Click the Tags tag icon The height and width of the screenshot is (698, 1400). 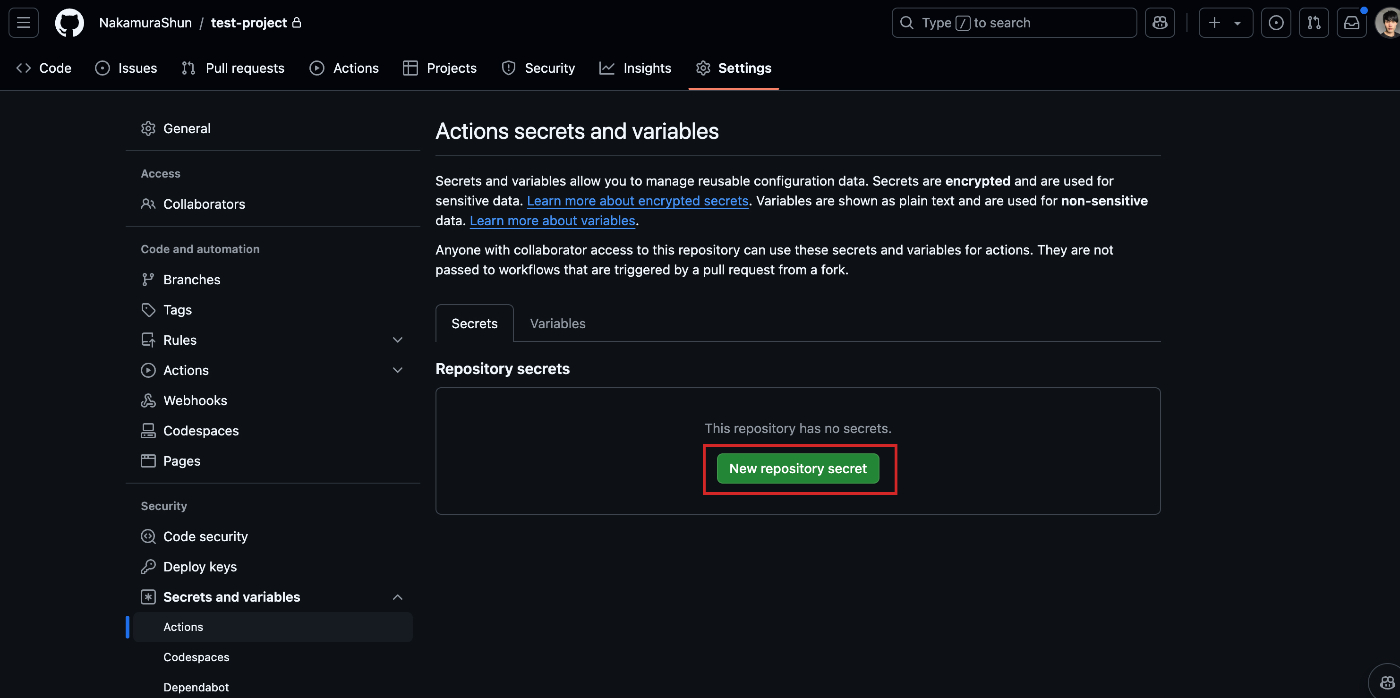click(148, 310)
